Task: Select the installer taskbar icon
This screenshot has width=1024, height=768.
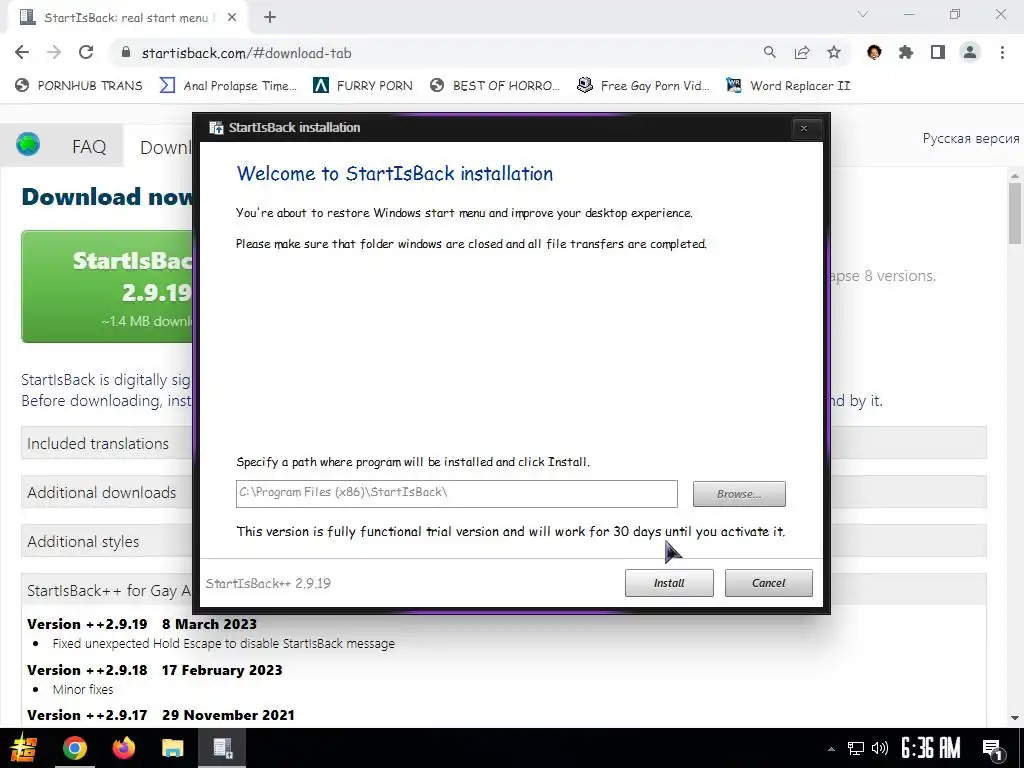Action: pyautogui.click(x=222, y=748)
